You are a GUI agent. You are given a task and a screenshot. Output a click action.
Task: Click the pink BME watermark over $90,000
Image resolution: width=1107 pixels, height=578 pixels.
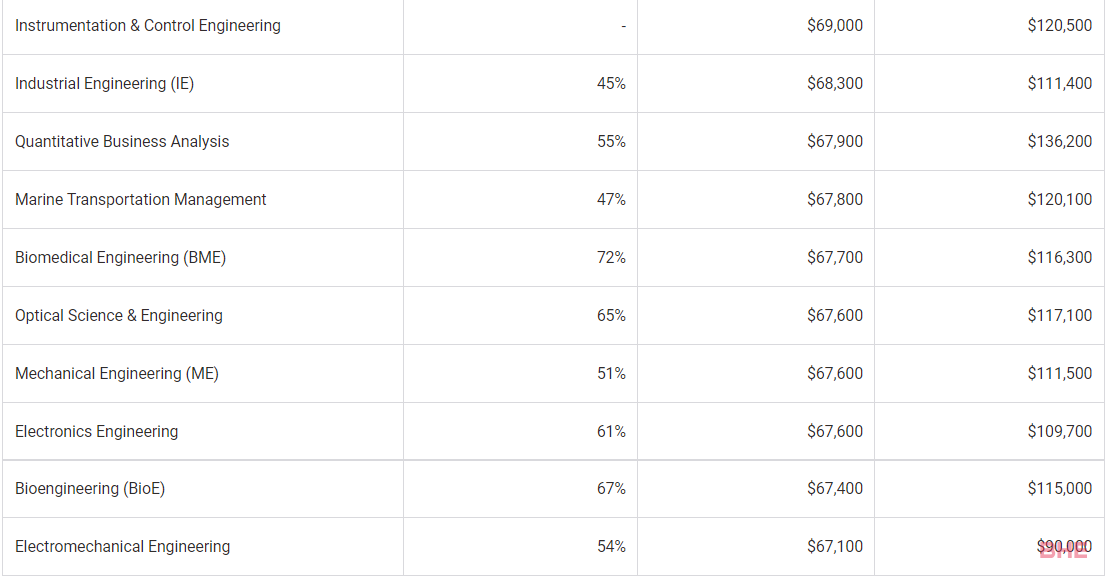point(1063,552)
